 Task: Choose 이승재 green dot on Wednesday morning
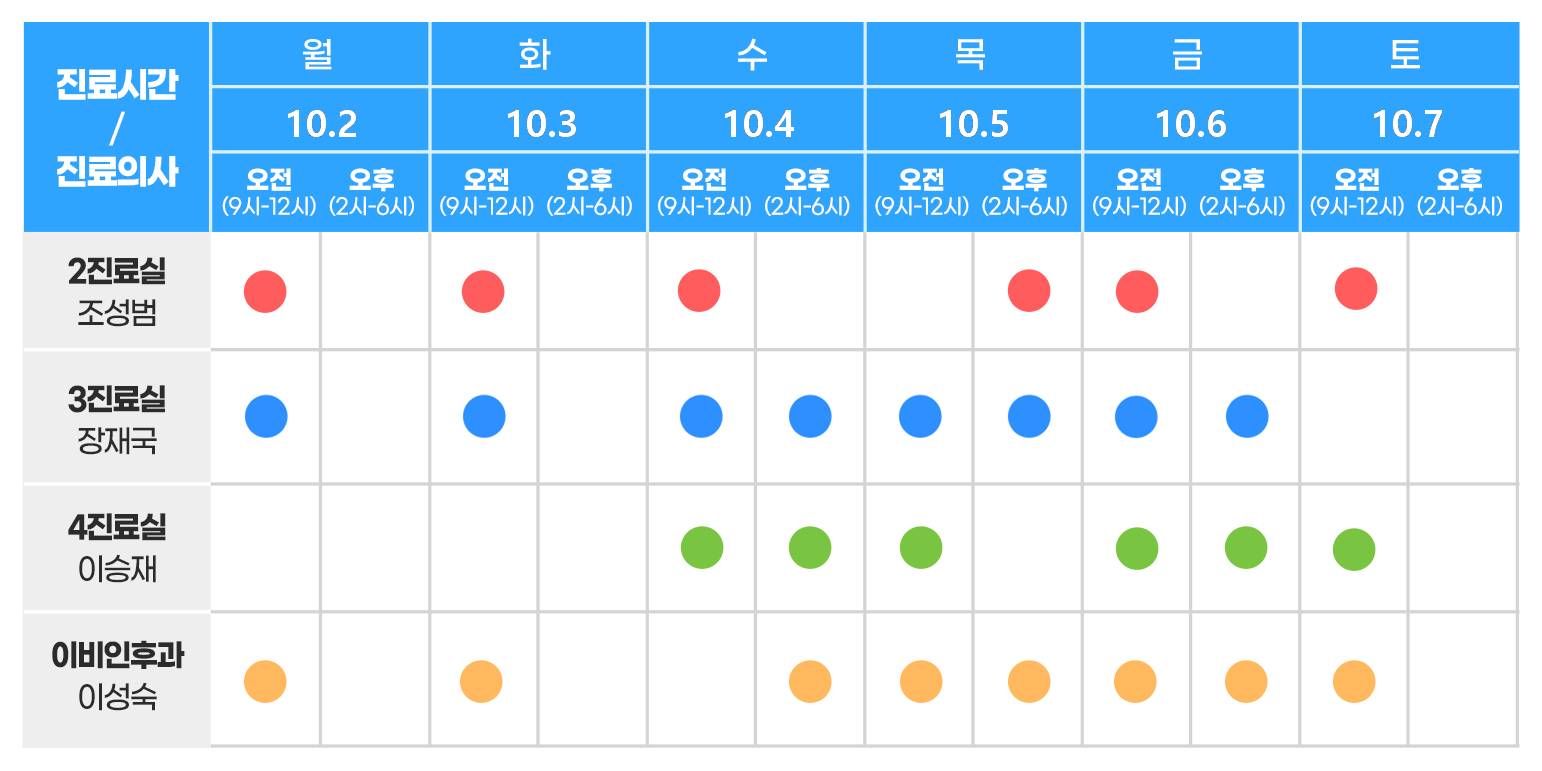(701, 548)
